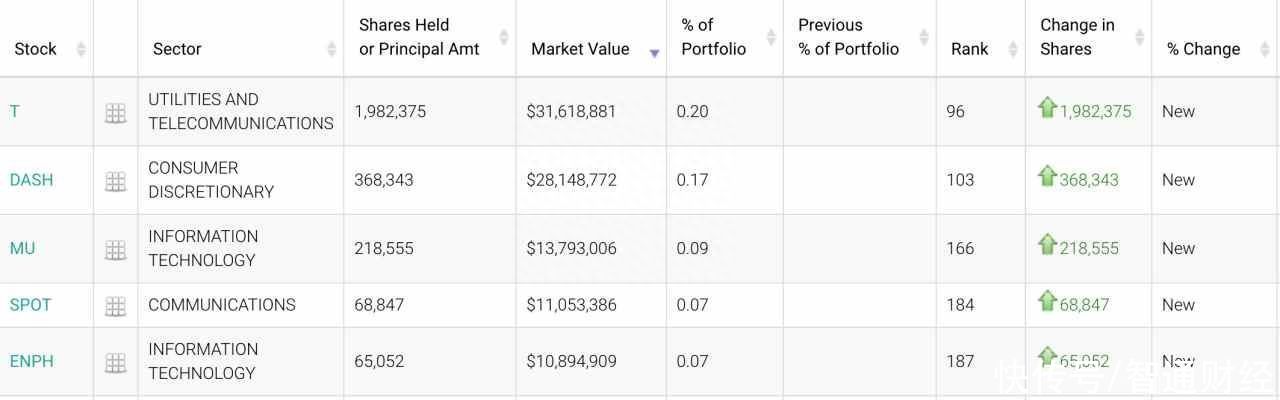
Task: Sort by Shares Held or Principal Amt
Action: [419, 37]
